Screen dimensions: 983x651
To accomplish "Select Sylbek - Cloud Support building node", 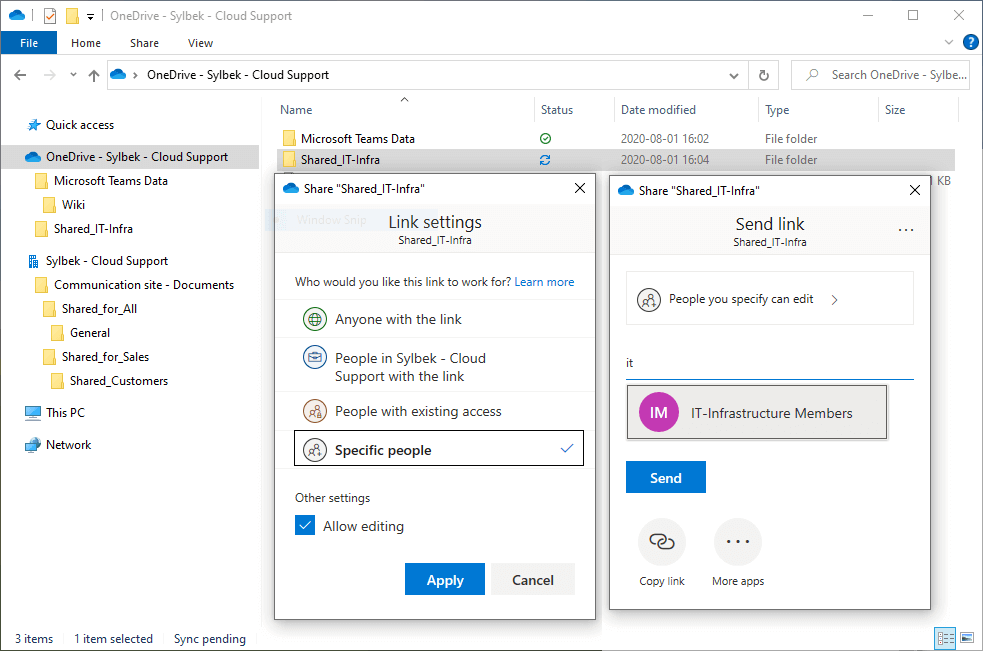I will 107,261.
